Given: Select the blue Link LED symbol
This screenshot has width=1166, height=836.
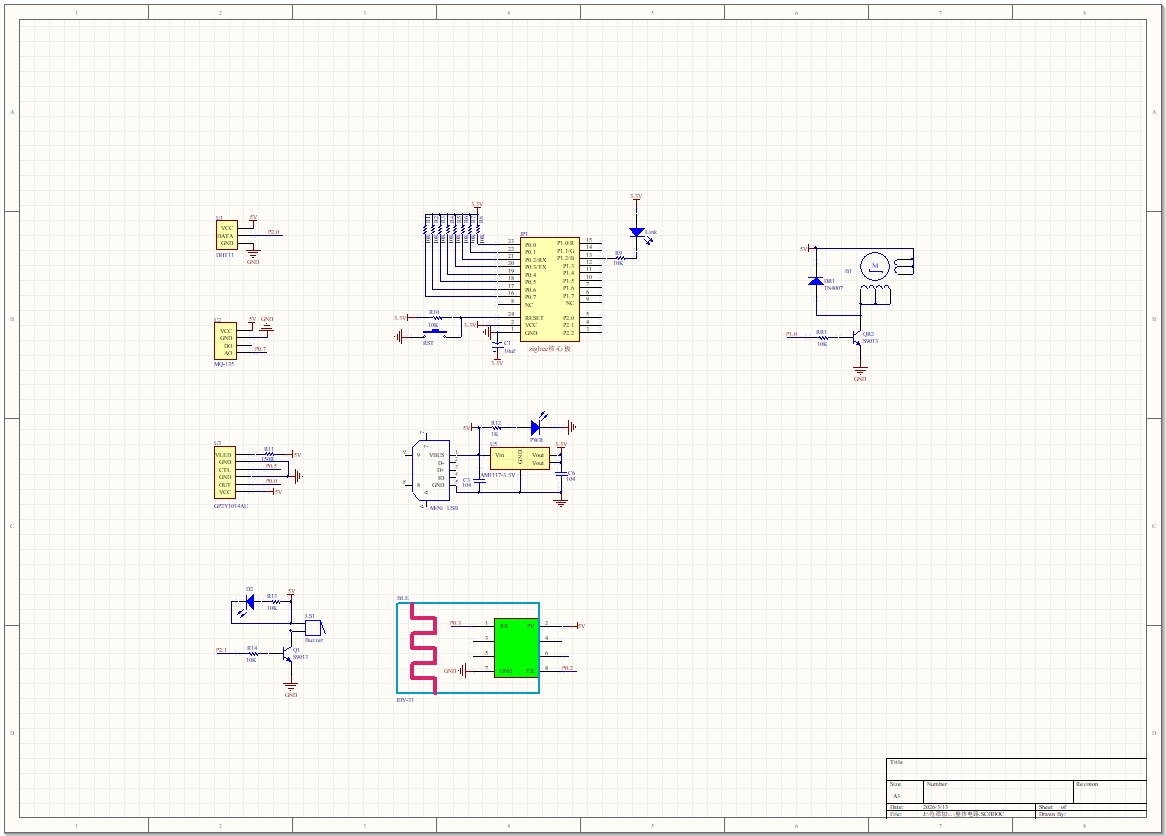Looking at the screenshot, I should (x=637, y=232).
